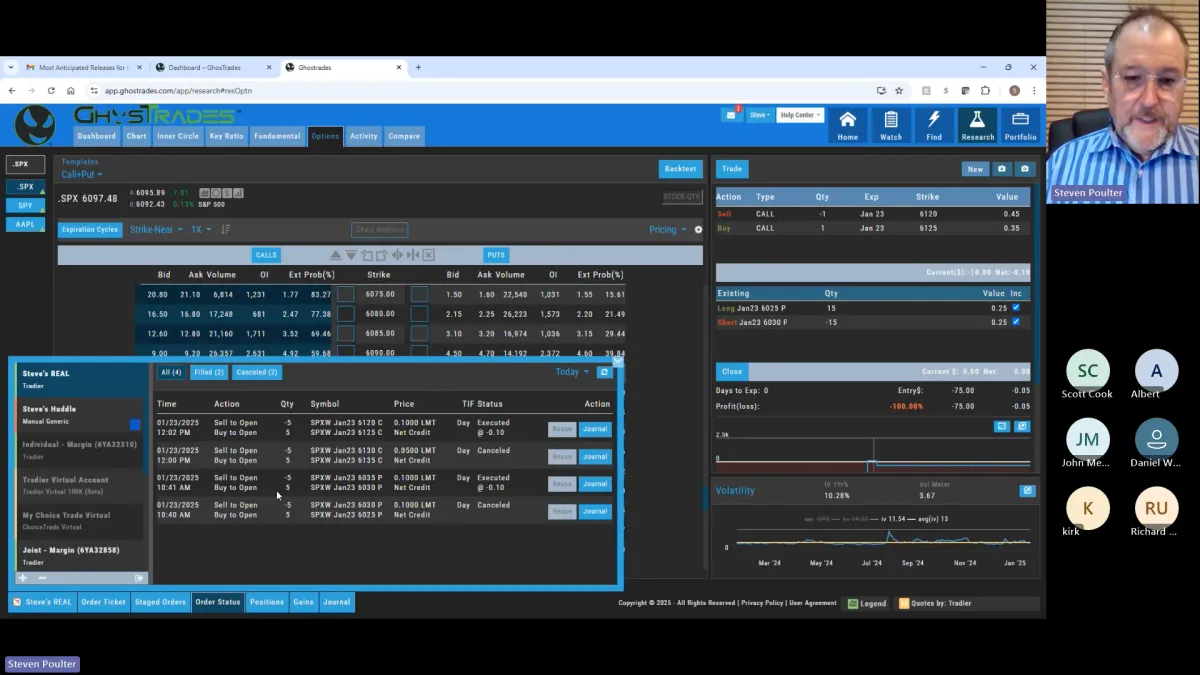Viewport: 1200px width, 675px height.
Task: Switch to the Chart tab
Action: (136, 136)
